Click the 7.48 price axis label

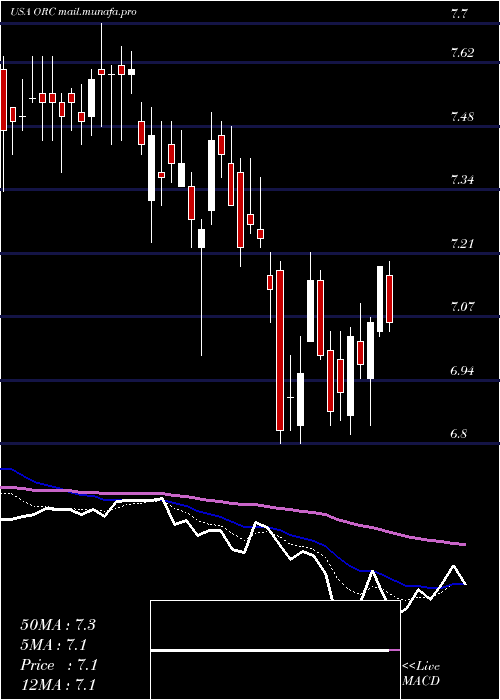coord(462,117)
